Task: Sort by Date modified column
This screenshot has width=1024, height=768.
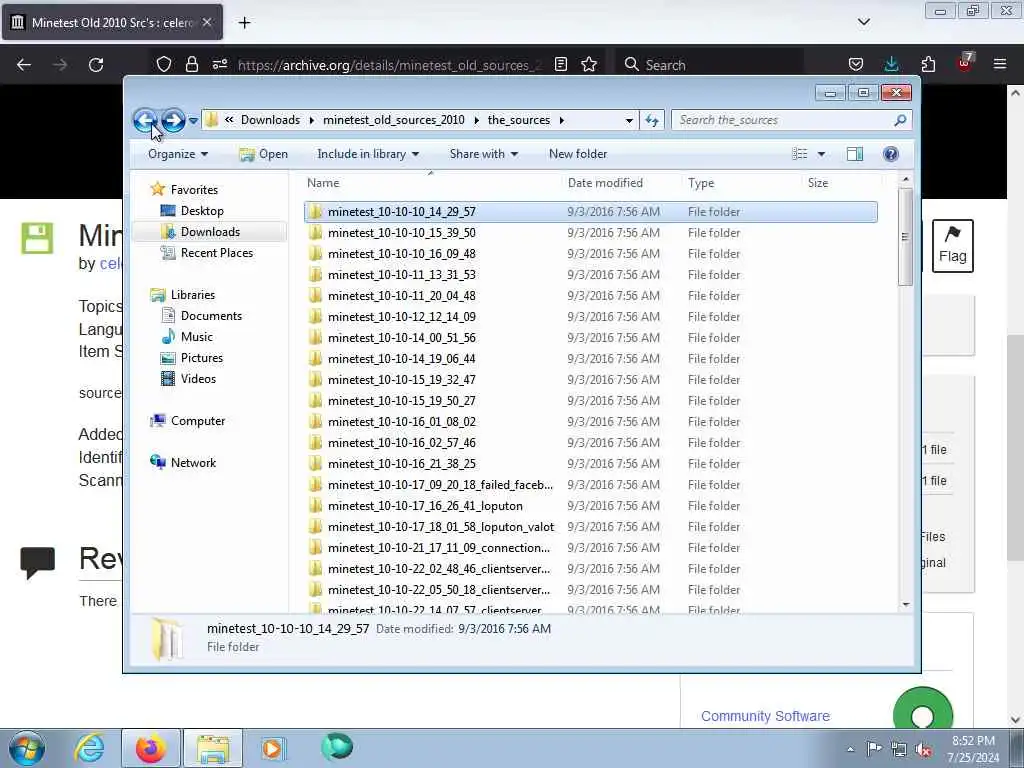Action: (x=620, y=183)
